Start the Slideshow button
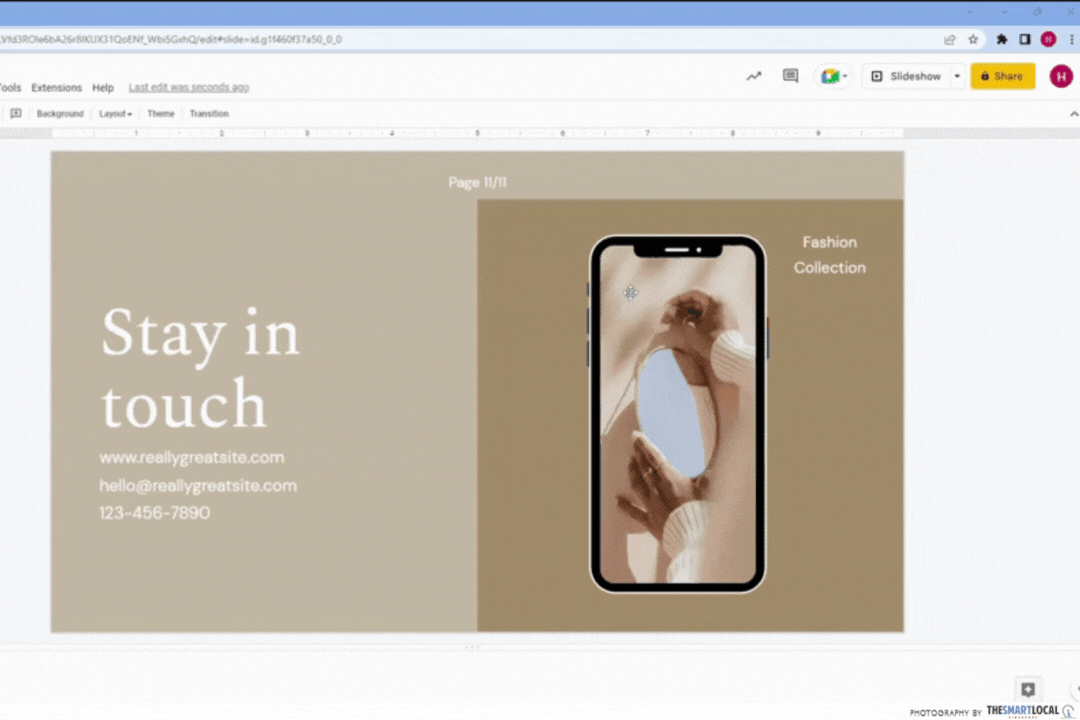The width and height of the screenshot is (1080, 720). [906, 76]
